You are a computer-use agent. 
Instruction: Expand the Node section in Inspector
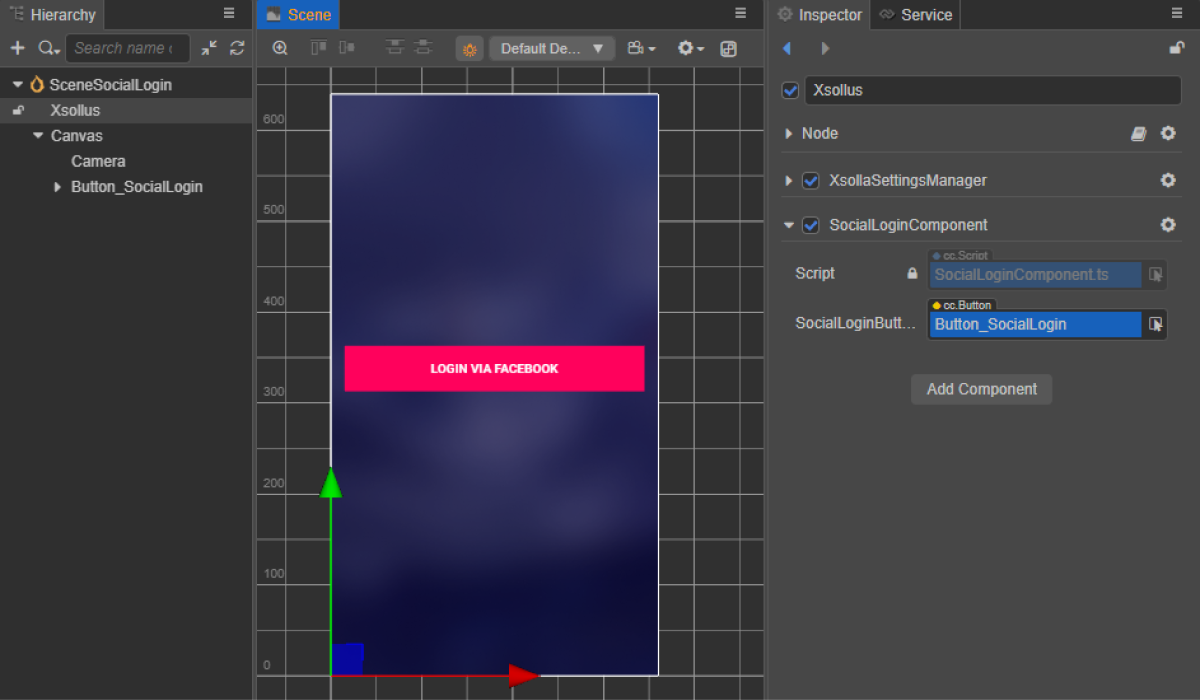pyautogui.click(x=789, y=134)
